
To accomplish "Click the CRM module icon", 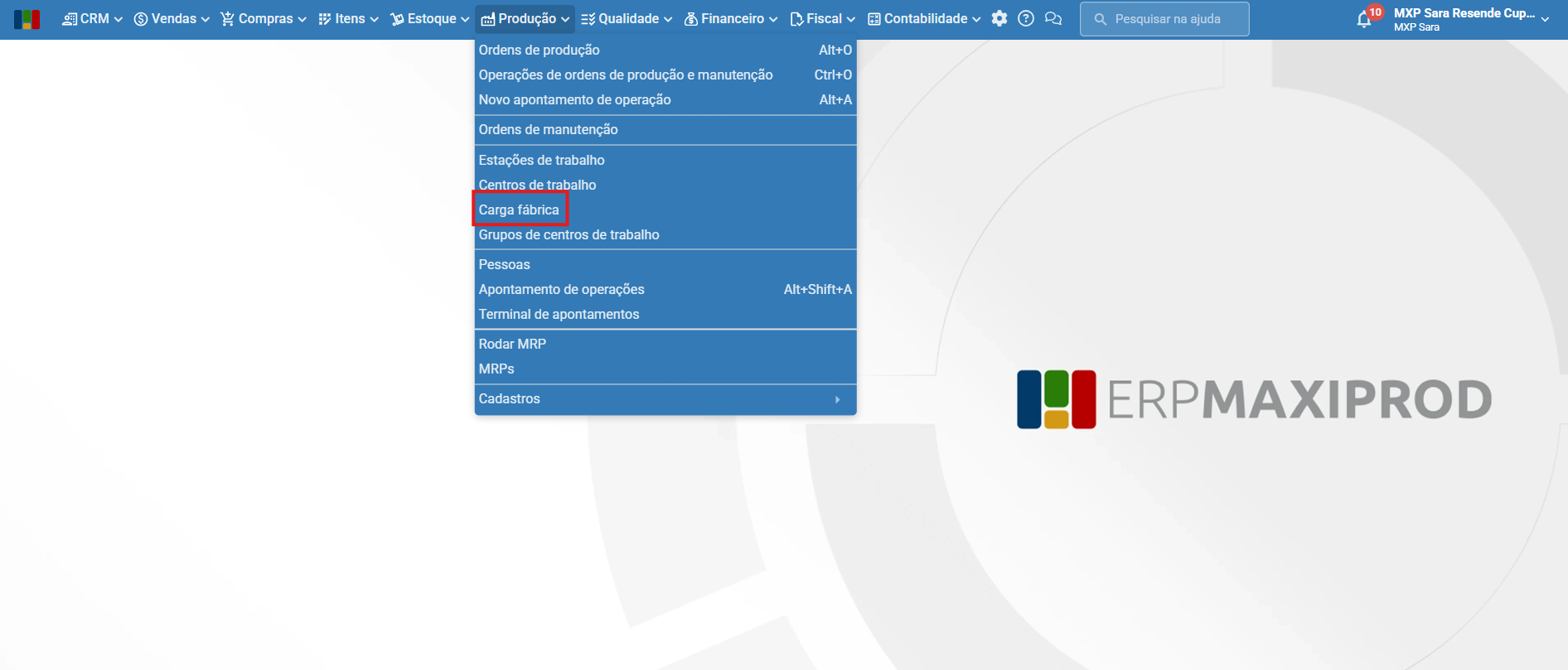I will click(x=70, y=19).
